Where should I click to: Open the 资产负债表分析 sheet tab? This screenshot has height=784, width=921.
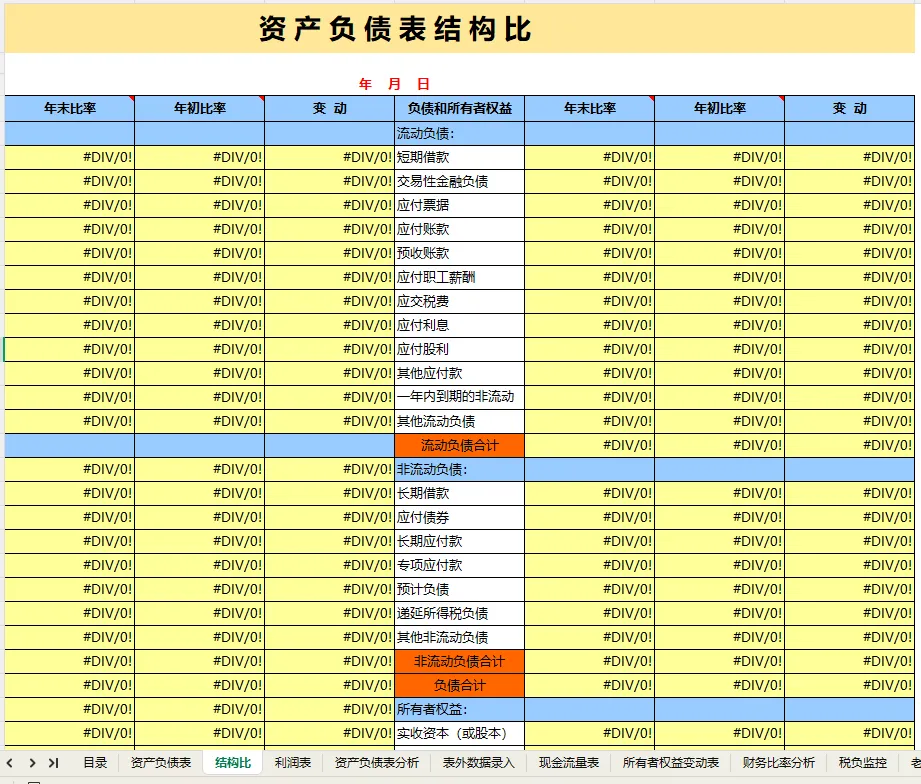[x=377, y=762]
